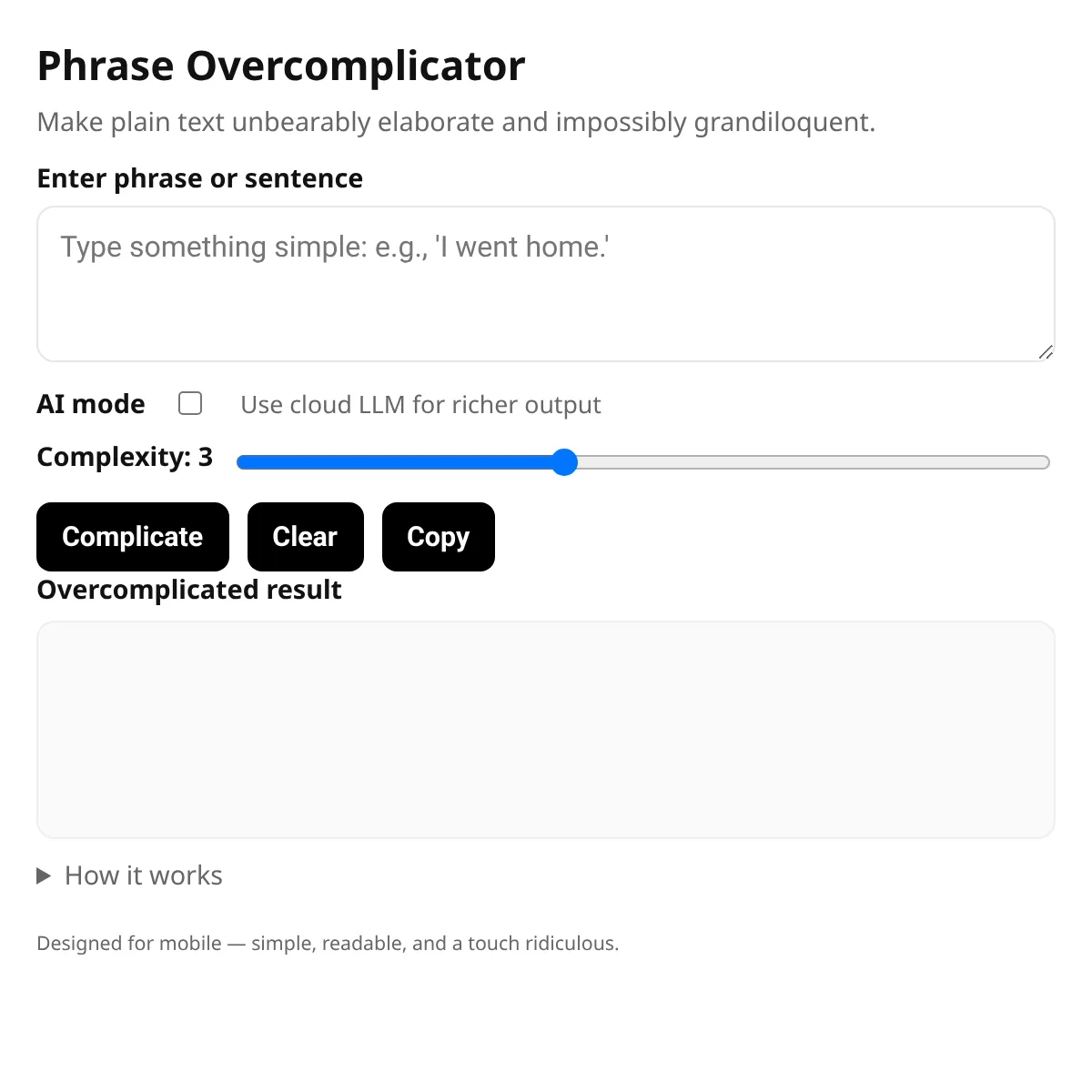The width and height of the screenshot is (1092, 1092).
Task: Click the 'Complexity: 3' label
Action: (125, 457)
